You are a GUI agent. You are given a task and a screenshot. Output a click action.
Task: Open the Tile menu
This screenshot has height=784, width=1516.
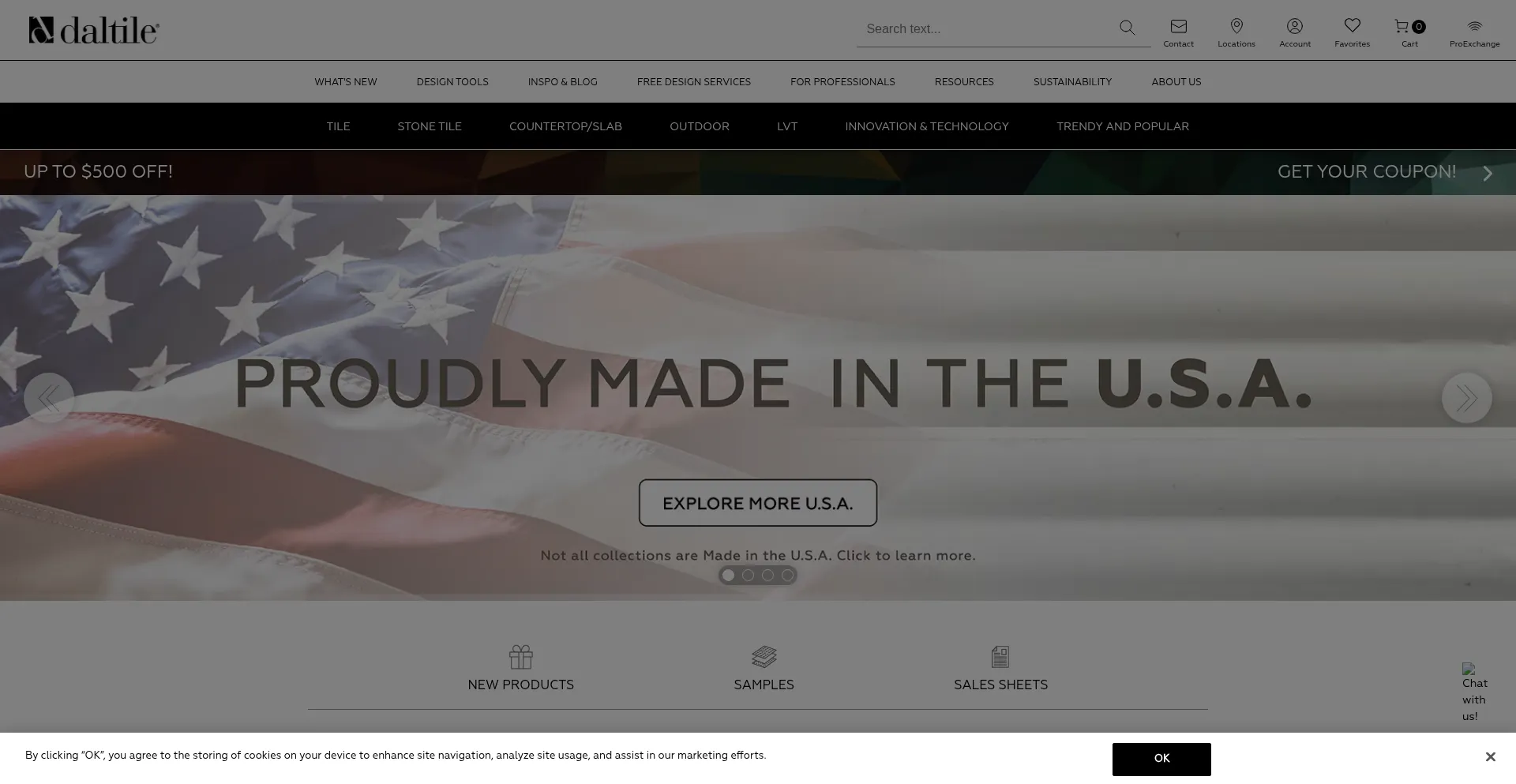[x=338, y=126]
